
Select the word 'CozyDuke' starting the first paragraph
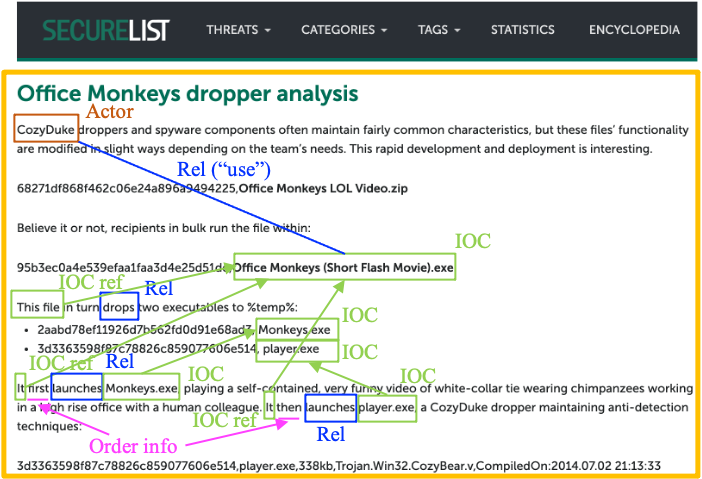pyautogui.click(x=46, y=130)
